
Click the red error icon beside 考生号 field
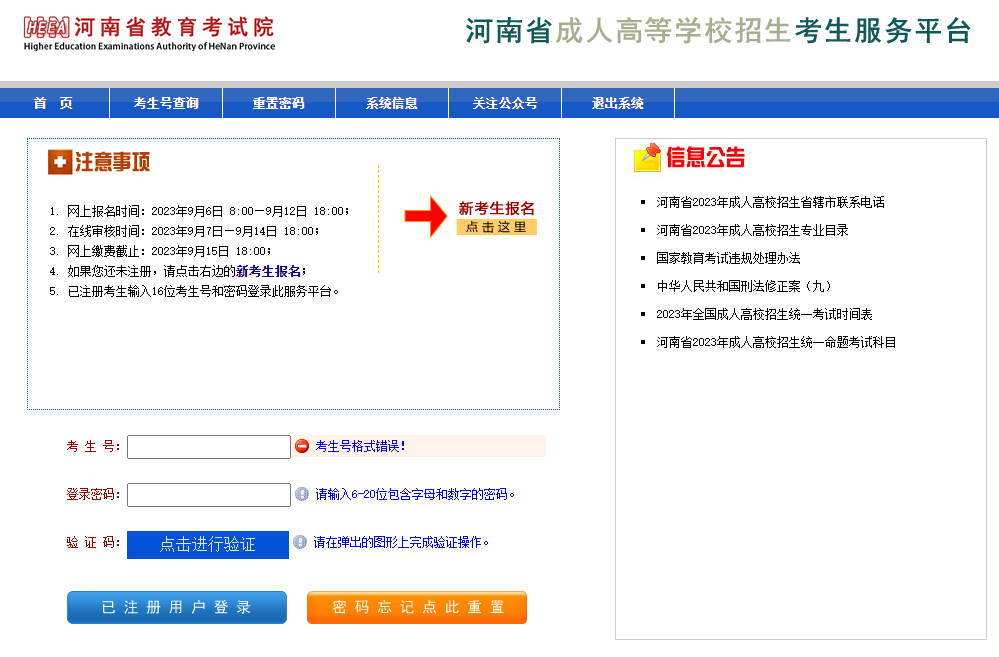[x=302, y=446]
